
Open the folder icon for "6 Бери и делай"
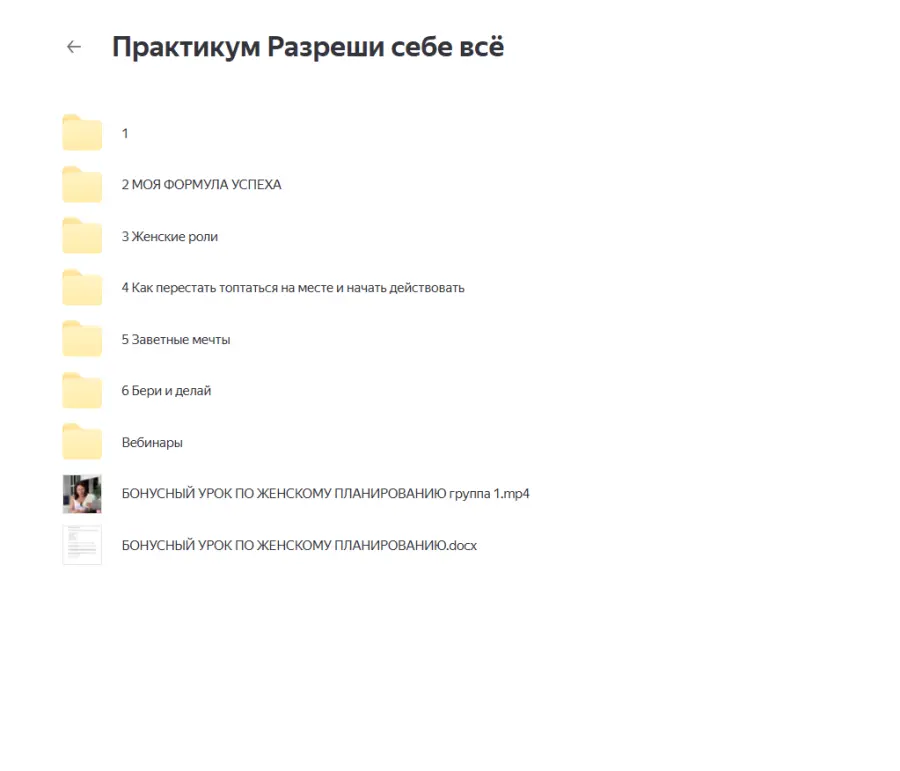(x=82, y=390)
